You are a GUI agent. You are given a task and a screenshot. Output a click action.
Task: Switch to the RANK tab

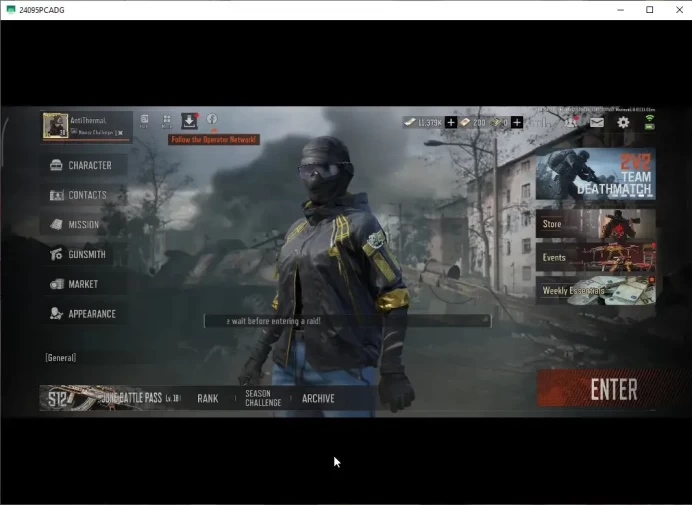click(208, 398)
